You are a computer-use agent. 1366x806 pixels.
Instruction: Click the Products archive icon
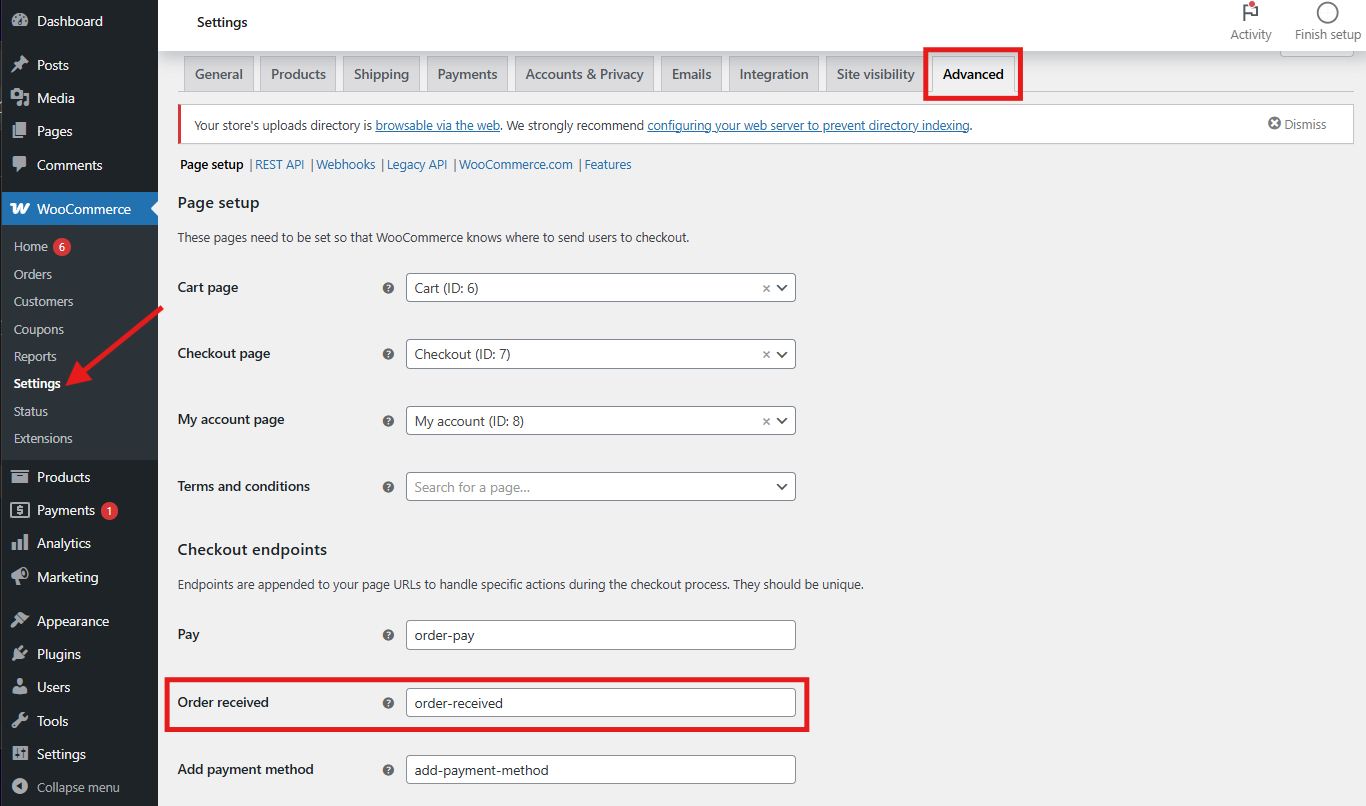pyautogui.click(x=19, y=477)
